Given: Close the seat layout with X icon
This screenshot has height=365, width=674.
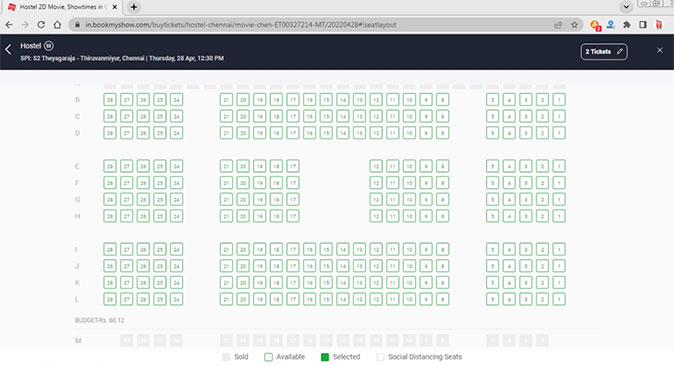Looking at the screenshot, I should 659,50.
